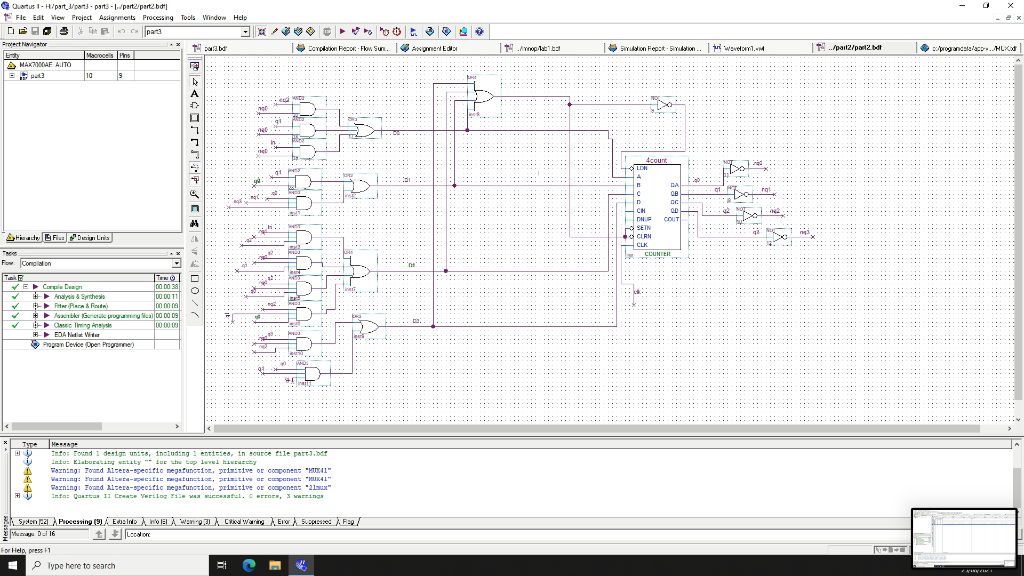Open the Programmer toolbar icon

(446, 31)
